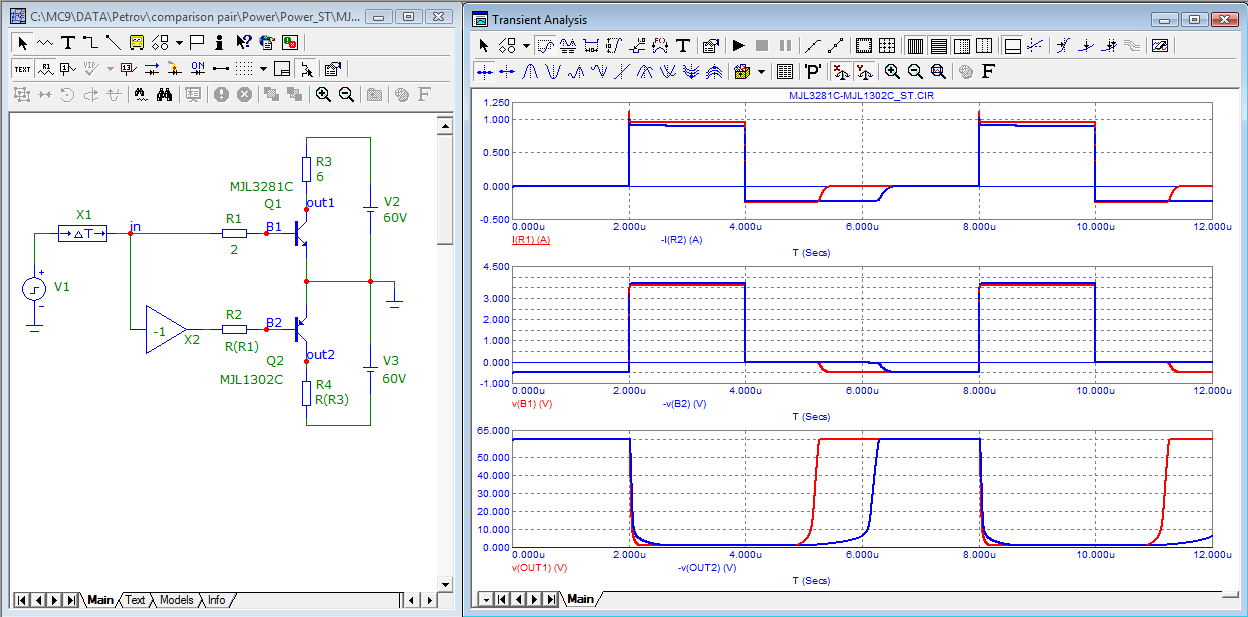
Task: Toggle Data Points display icon
Action: click(836, 46)
